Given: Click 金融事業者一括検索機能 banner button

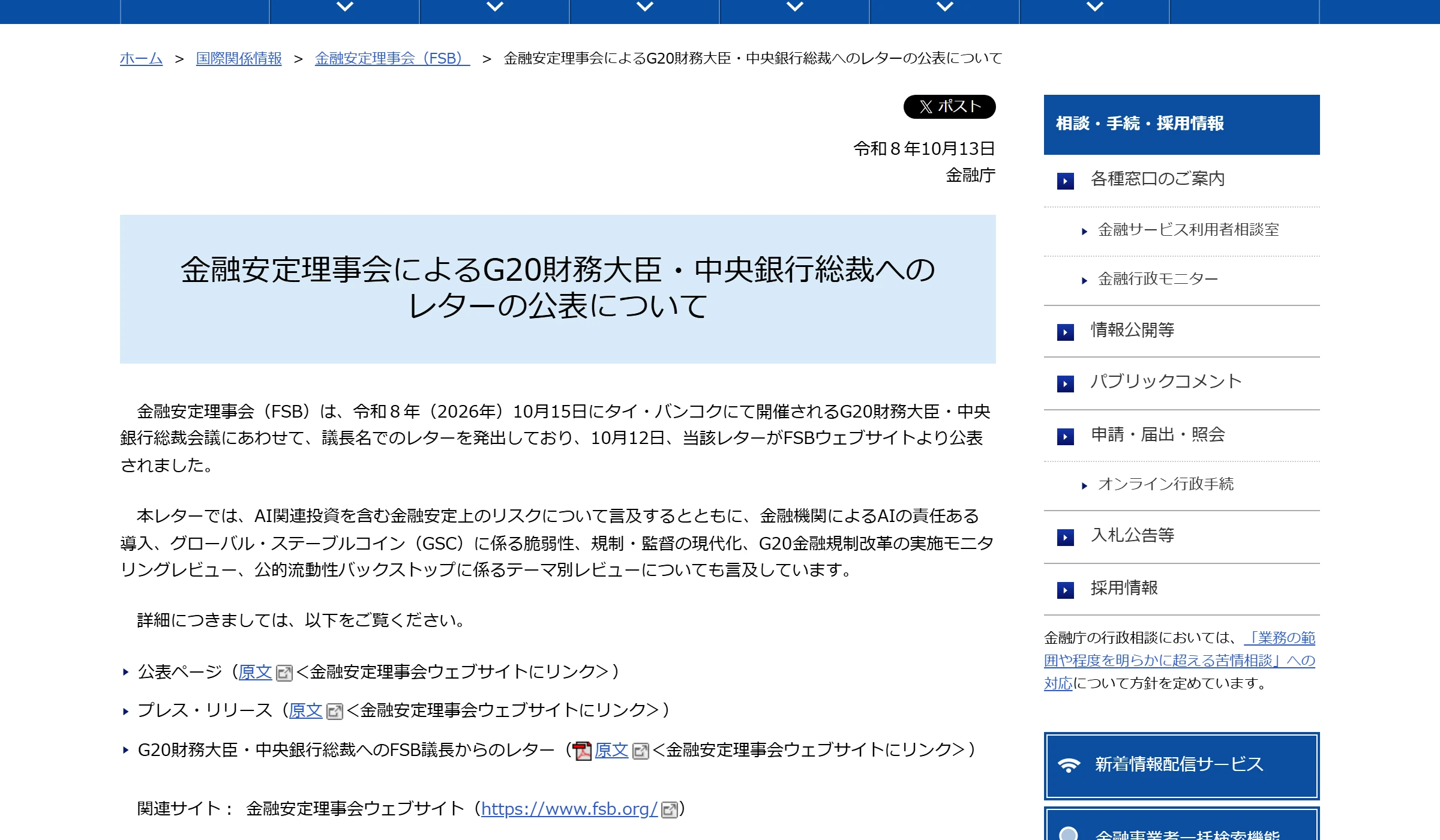Looking at the screenshot, I should click(x=1182, y=824).
